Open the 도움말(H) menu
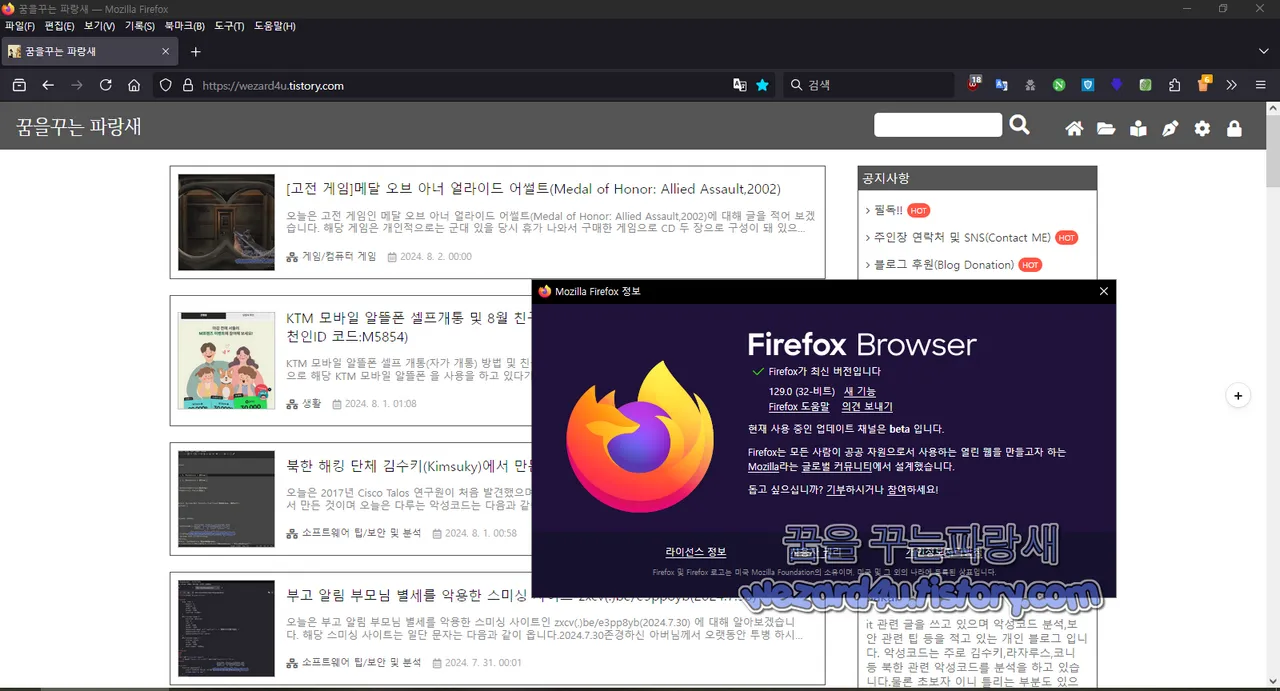The height and width of the screenshot is (691, 1280). click(275, 26)
